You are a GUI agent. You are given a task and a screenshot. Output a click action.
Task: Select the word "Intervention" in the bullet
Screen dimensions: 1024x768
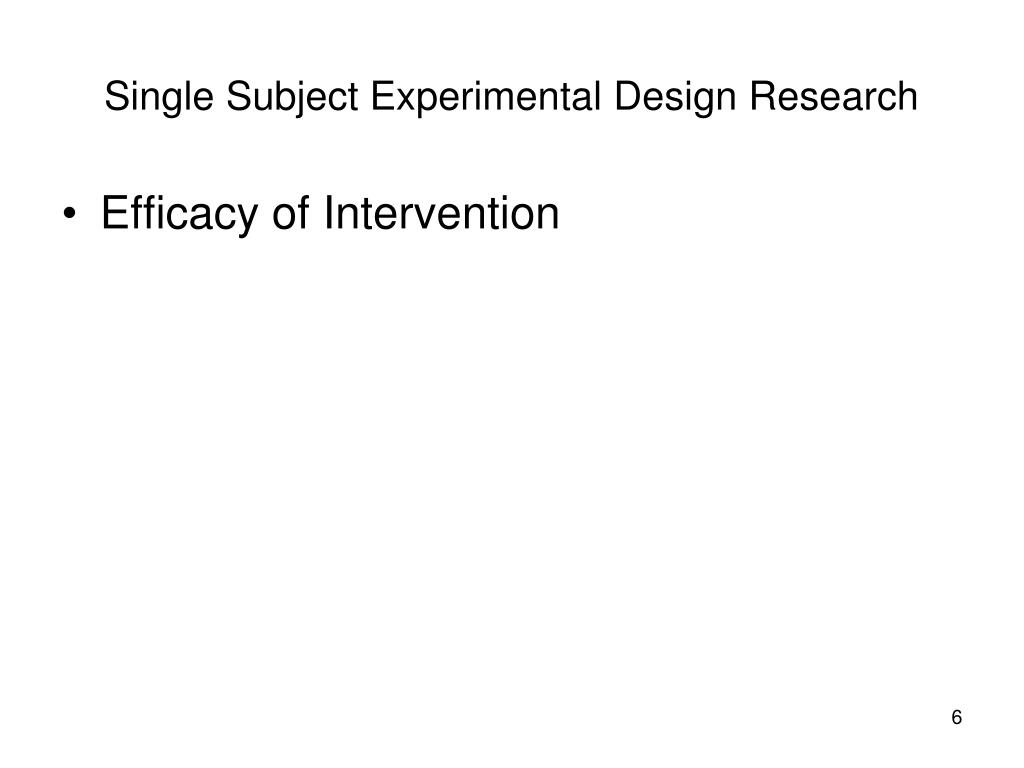(x=441, y=212)
